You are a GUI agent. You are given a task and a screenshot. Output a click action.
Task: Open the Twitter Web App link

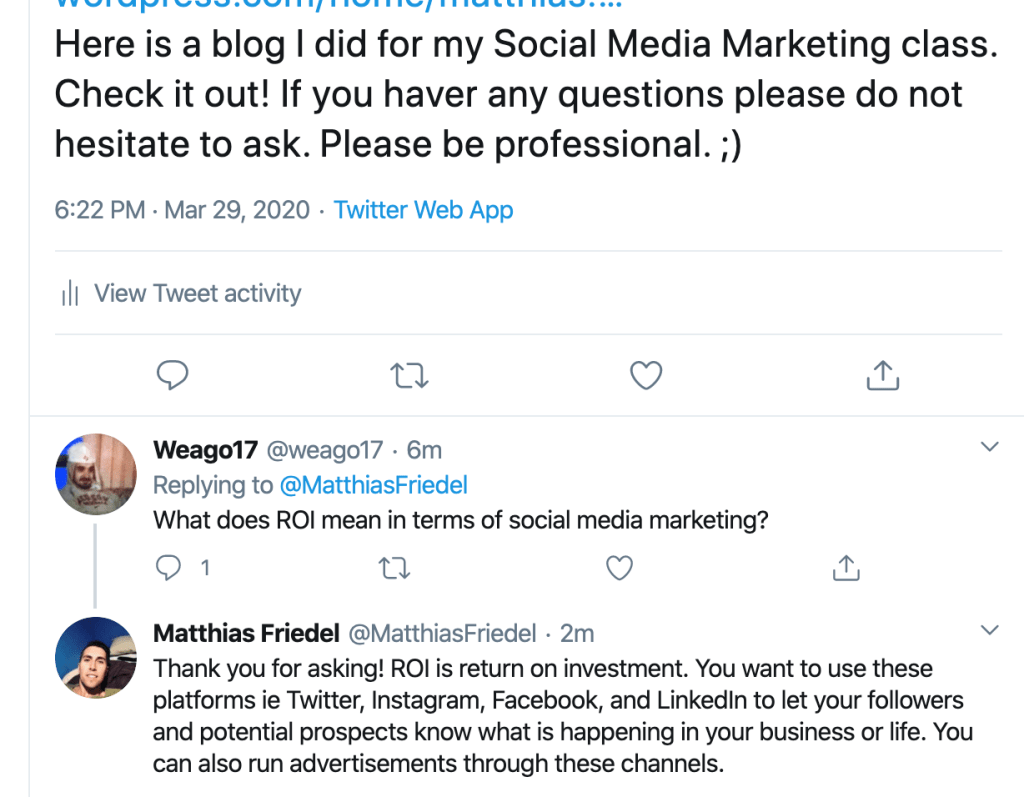coord(423,210)
